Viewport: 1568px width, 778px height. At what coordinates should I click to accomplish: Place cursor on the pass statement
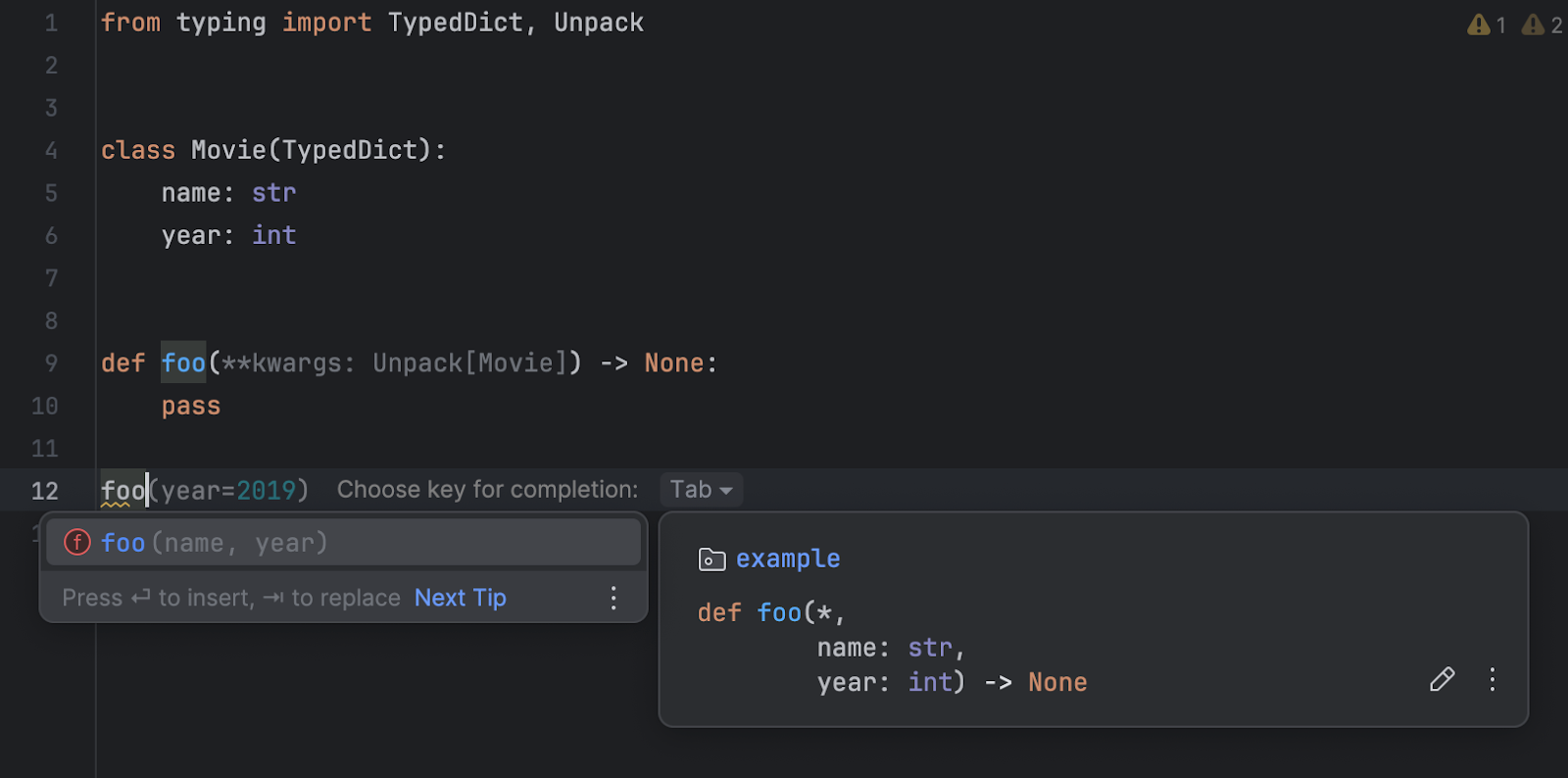[191, 407]
